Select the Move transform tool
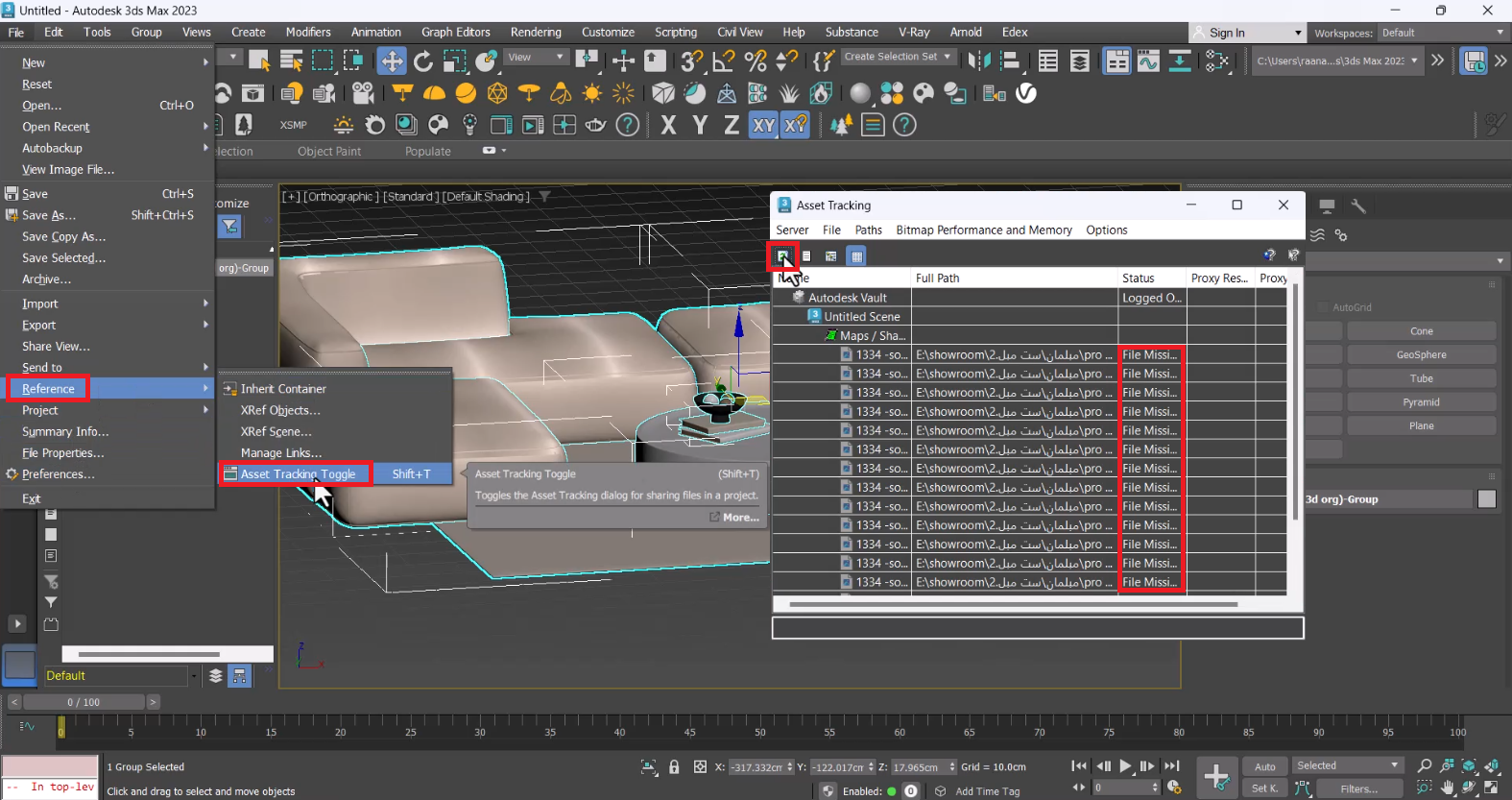 coord(392,61)
